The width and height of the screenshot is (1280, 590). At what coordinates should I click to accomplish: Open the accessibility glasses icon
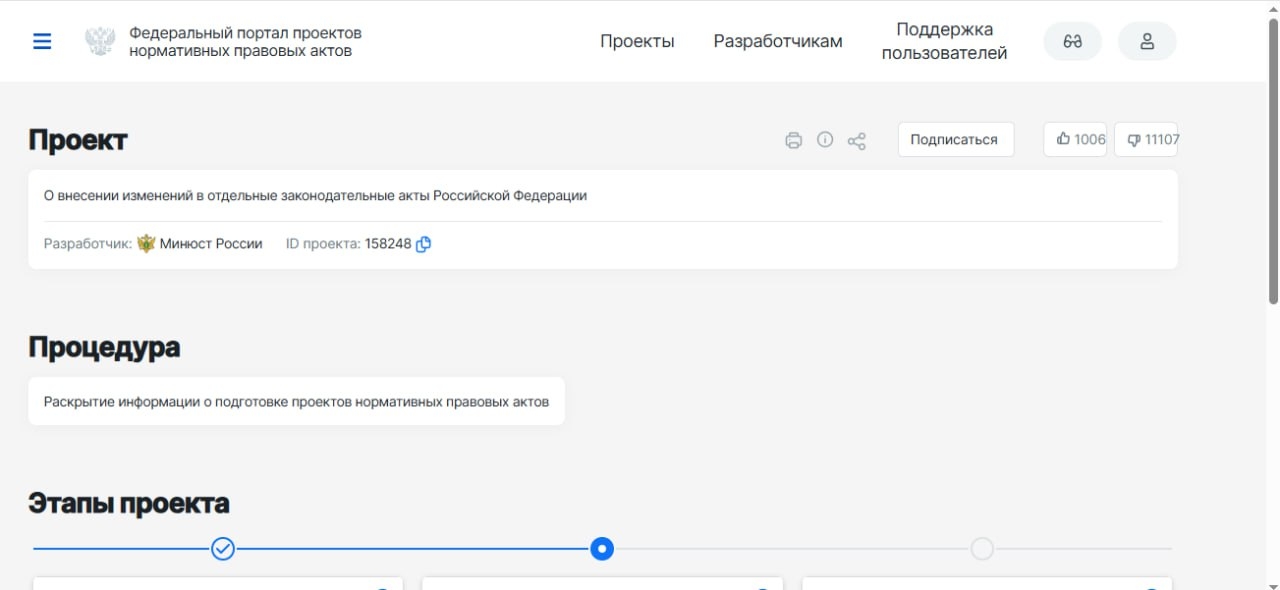(x=1073, y=41)
